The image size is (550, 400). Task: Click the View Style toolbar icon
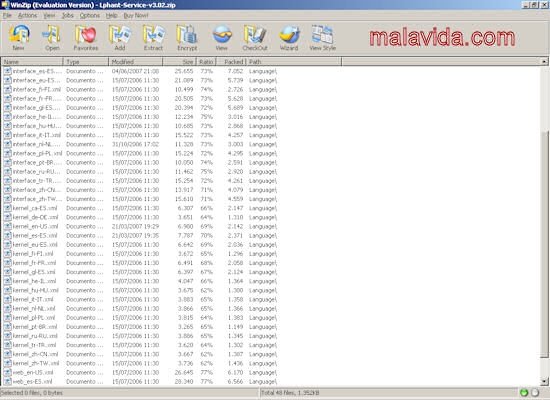coord(322,35)
